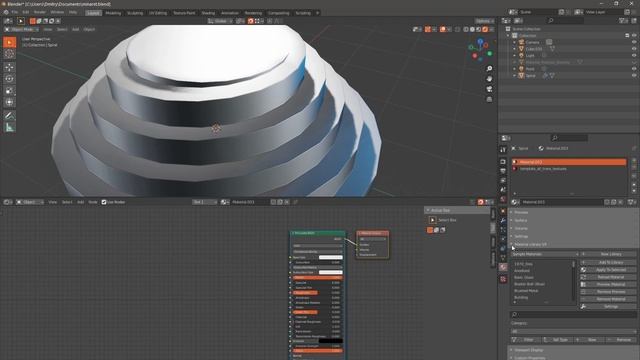Click the pan view hand icon
This screenshot has width=640, height=360.
(489, 79)
